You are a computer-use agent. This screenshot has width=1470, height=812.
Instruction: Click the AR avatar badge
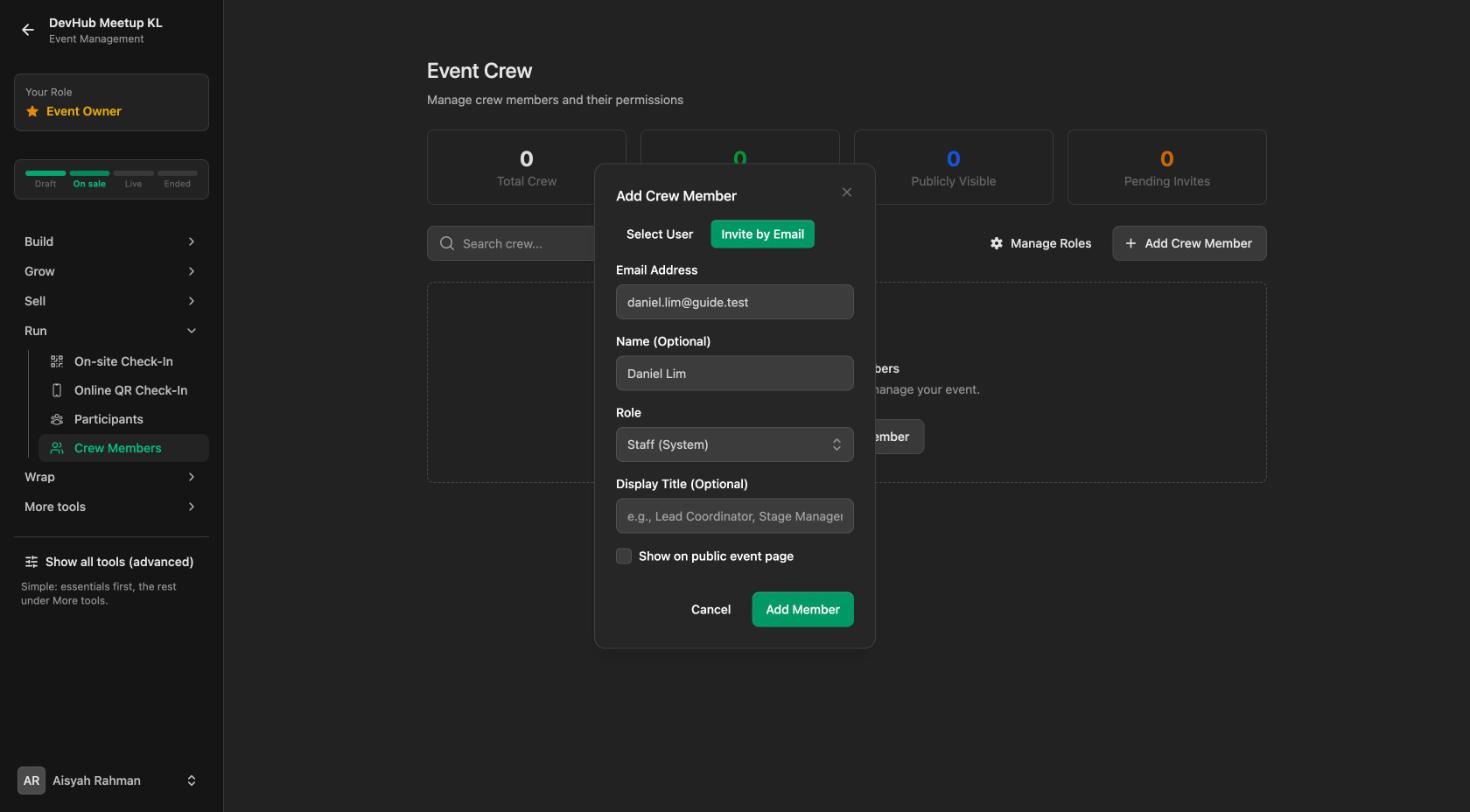pyautogui.click(x=31, y=781)
